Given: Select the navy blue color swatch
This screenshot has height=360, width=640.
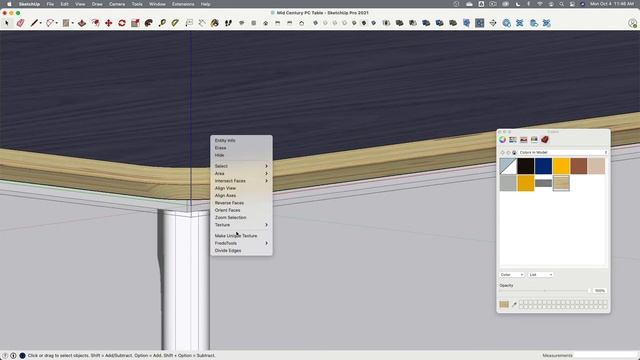Looking at the screenshot, I should coord(543,166).
